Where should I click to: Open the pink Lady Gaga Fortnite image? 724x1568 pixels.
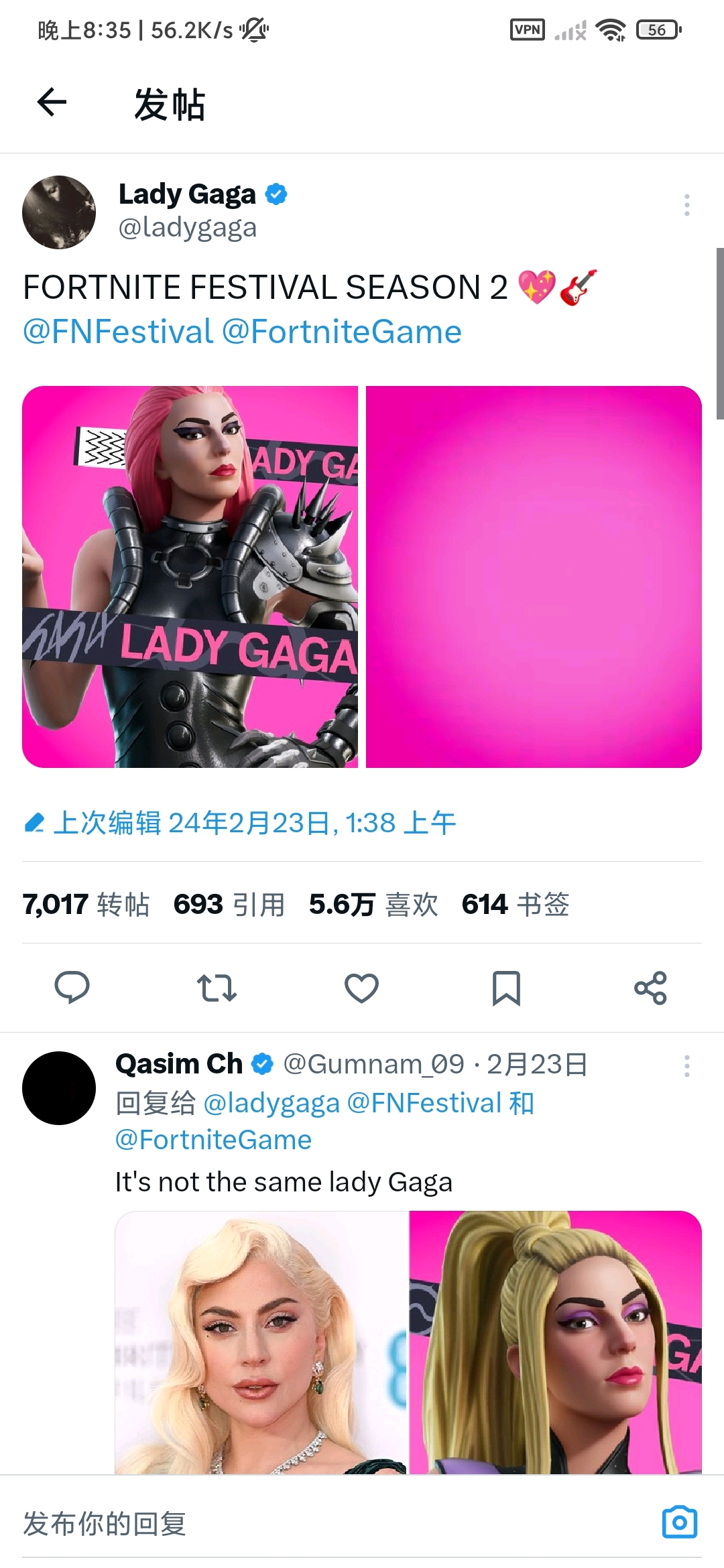pyautogui.click(x=190, y=577)
